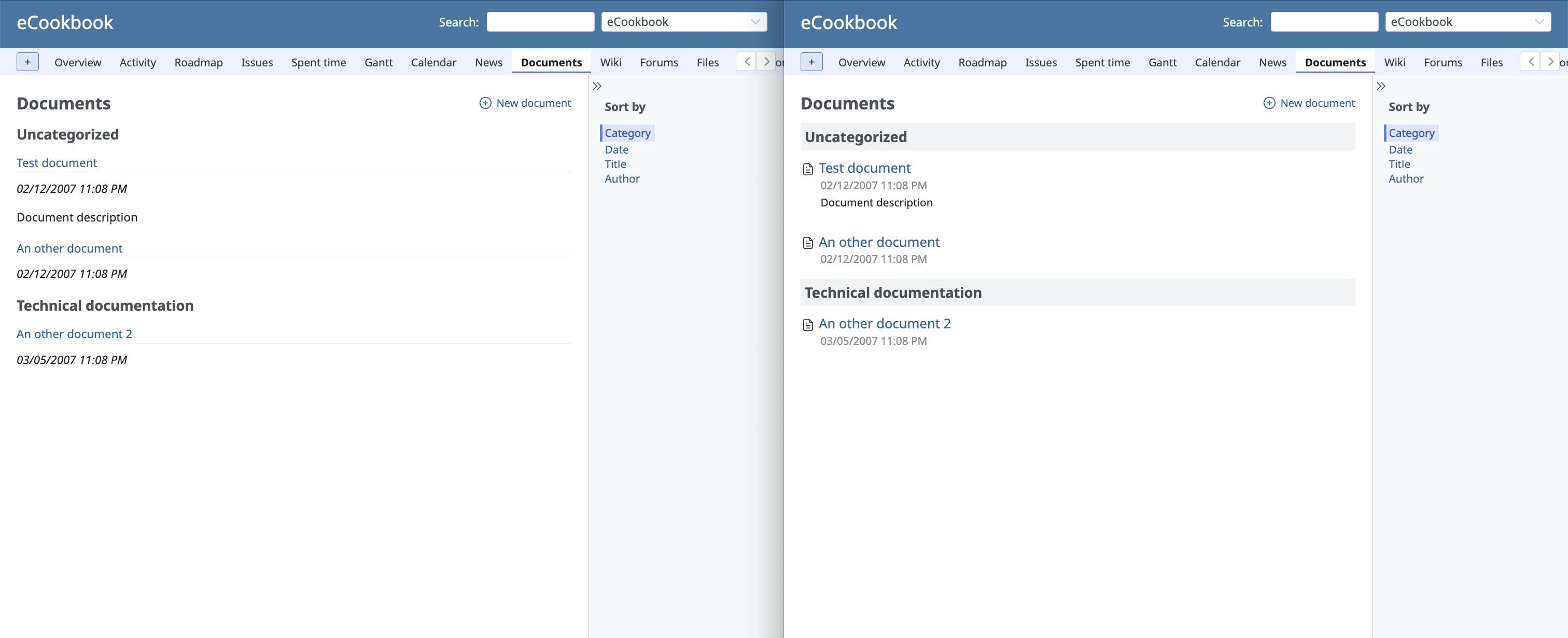Open Wiki tab in right window
The width and height of the screenshot is (1568, 638).
(1394, 62)
